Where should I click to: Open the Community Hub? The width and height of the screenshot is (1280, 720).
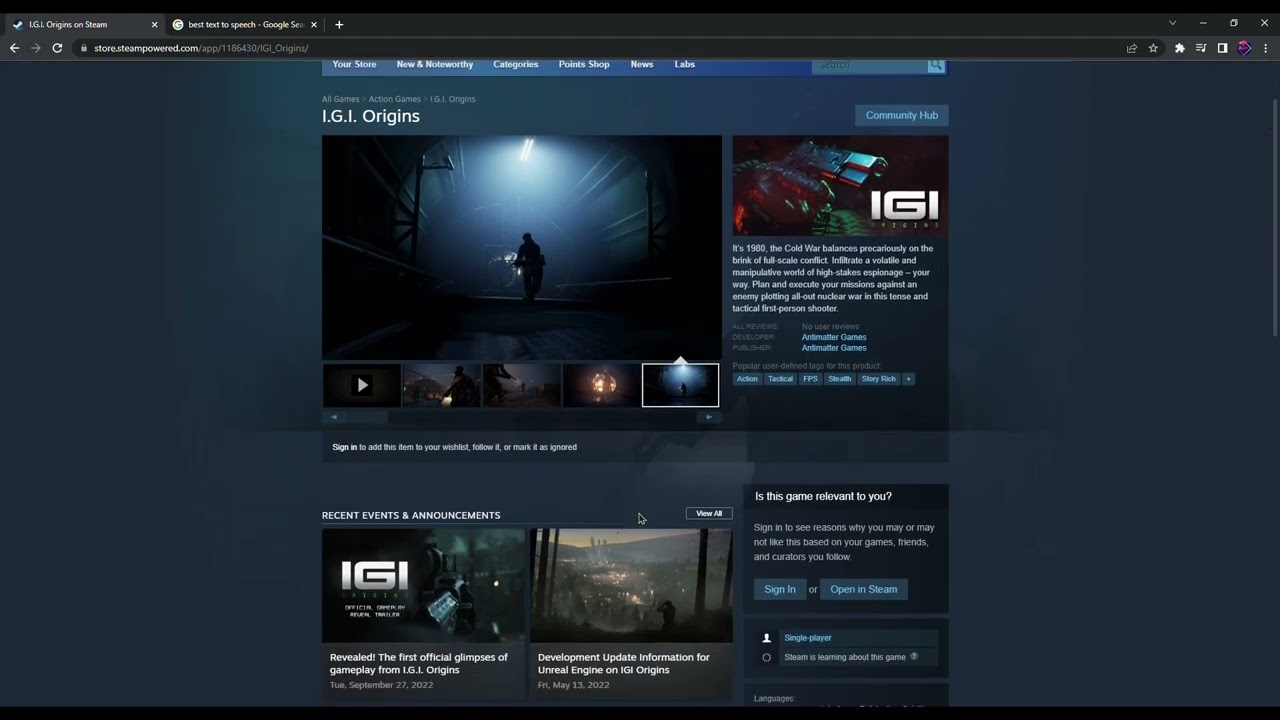pos(902,115)
